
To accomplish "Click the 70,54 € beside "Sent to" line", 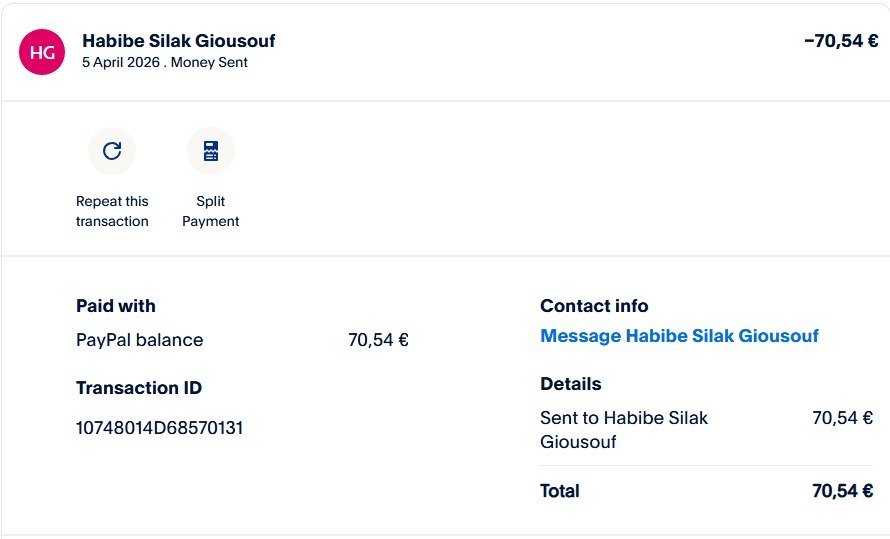I will 842,418.
